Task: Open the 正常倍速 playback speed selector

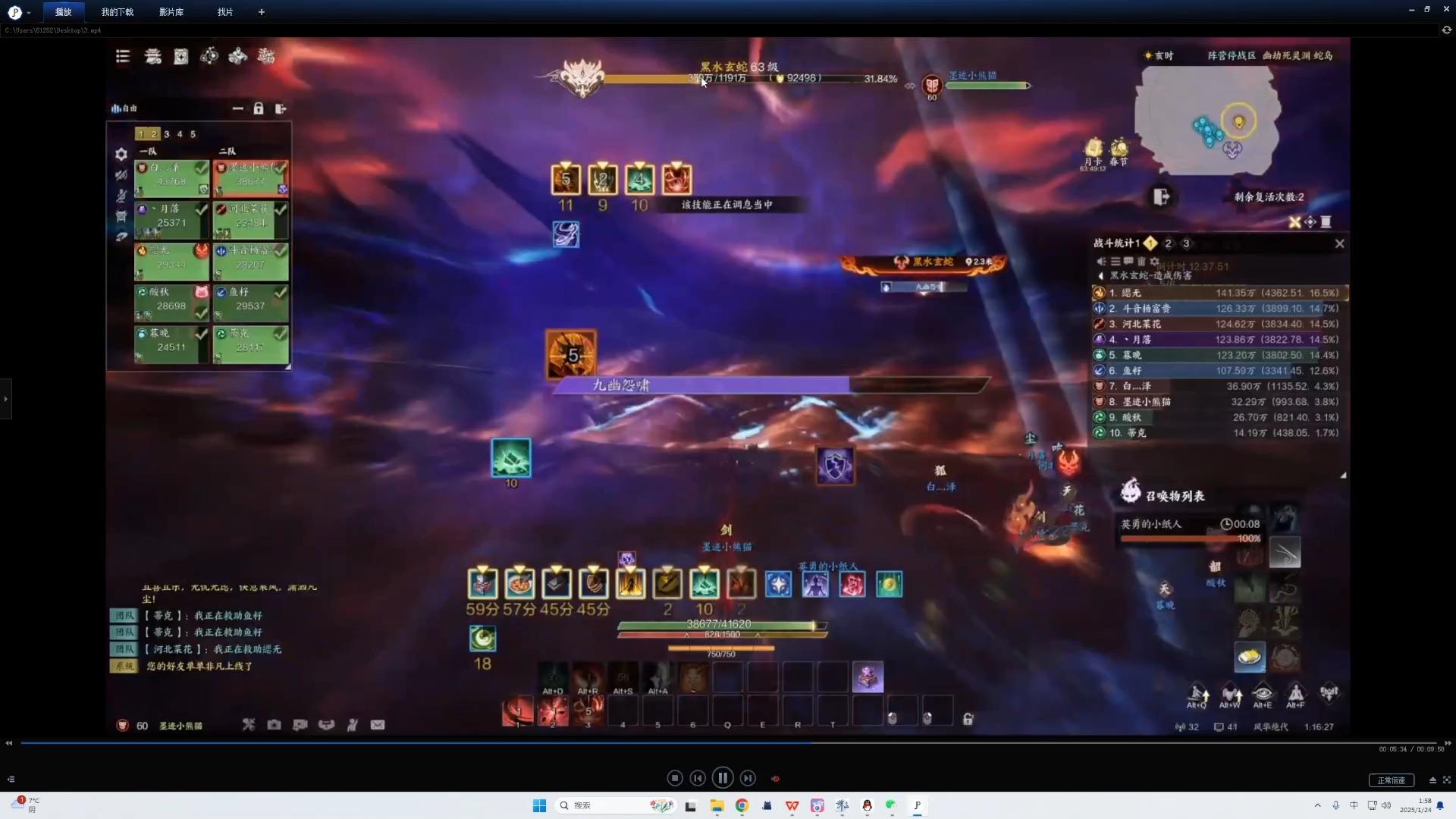Action: click(1391, 780)
